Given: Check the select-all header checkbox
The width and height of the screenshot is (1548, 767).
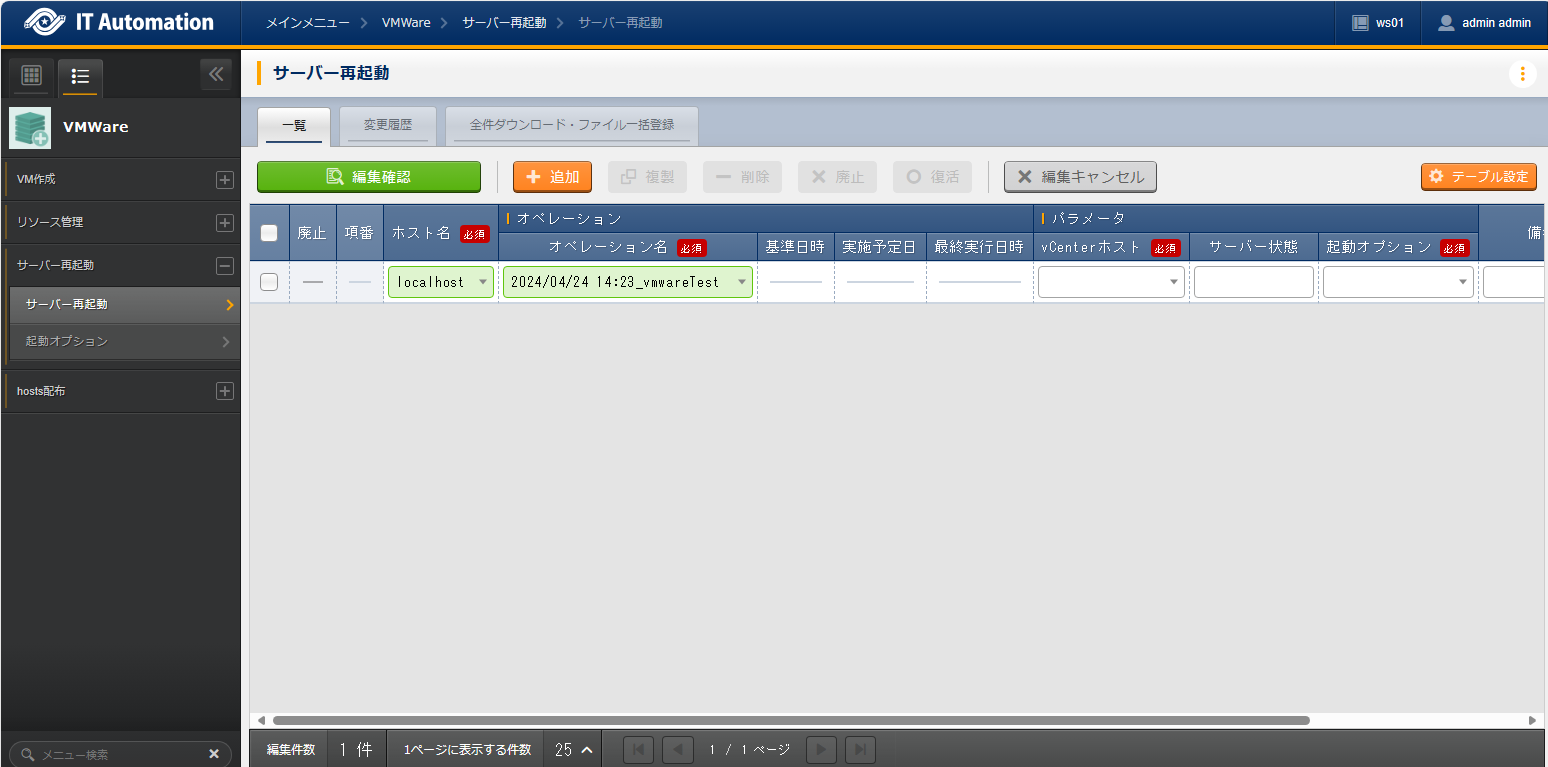Looking at the screenshot, I should pos(269,233).
